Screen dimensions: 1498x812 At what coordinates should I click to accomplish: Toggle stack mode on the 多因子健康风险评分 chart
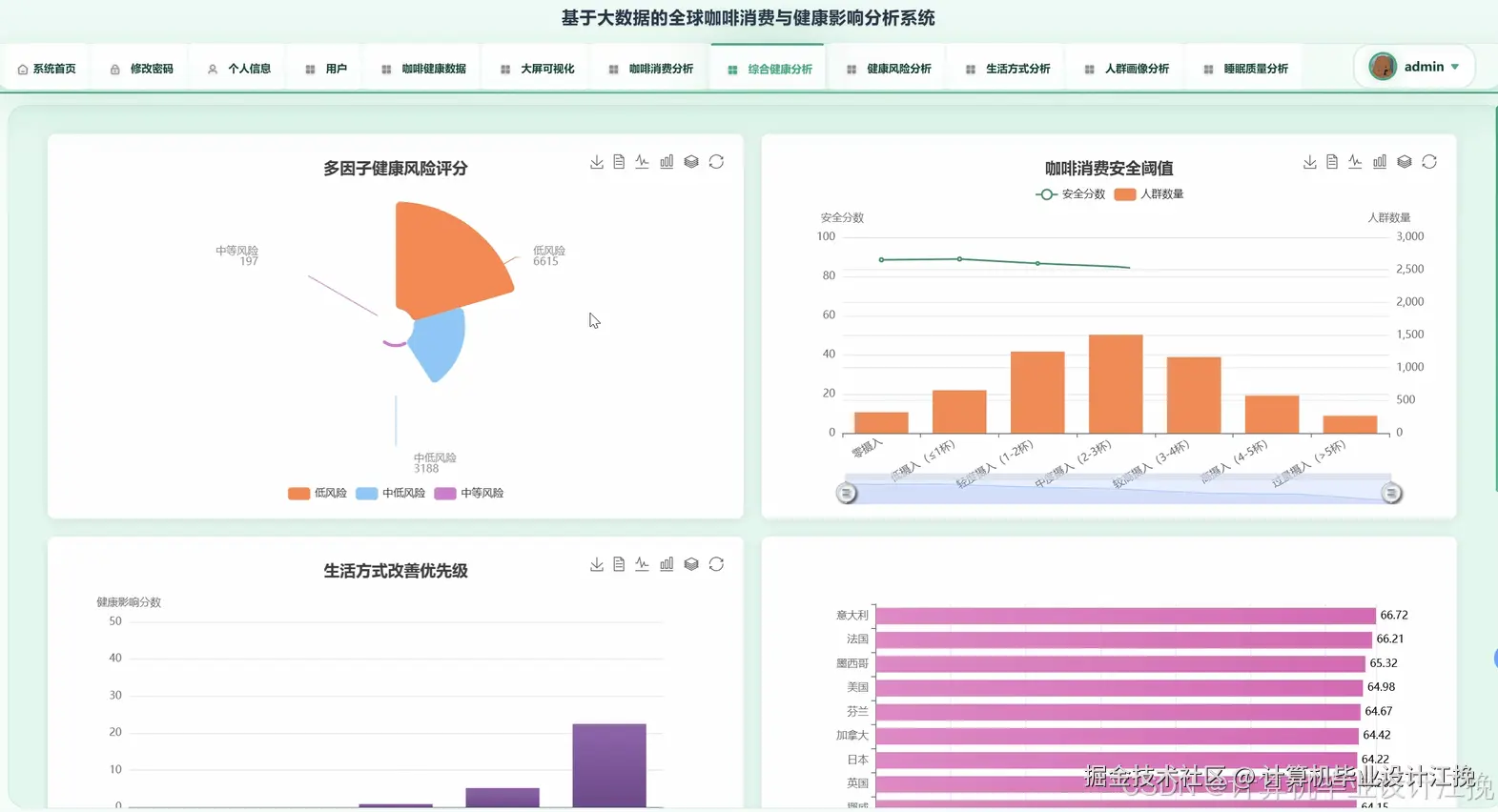(x=691, y=162)
